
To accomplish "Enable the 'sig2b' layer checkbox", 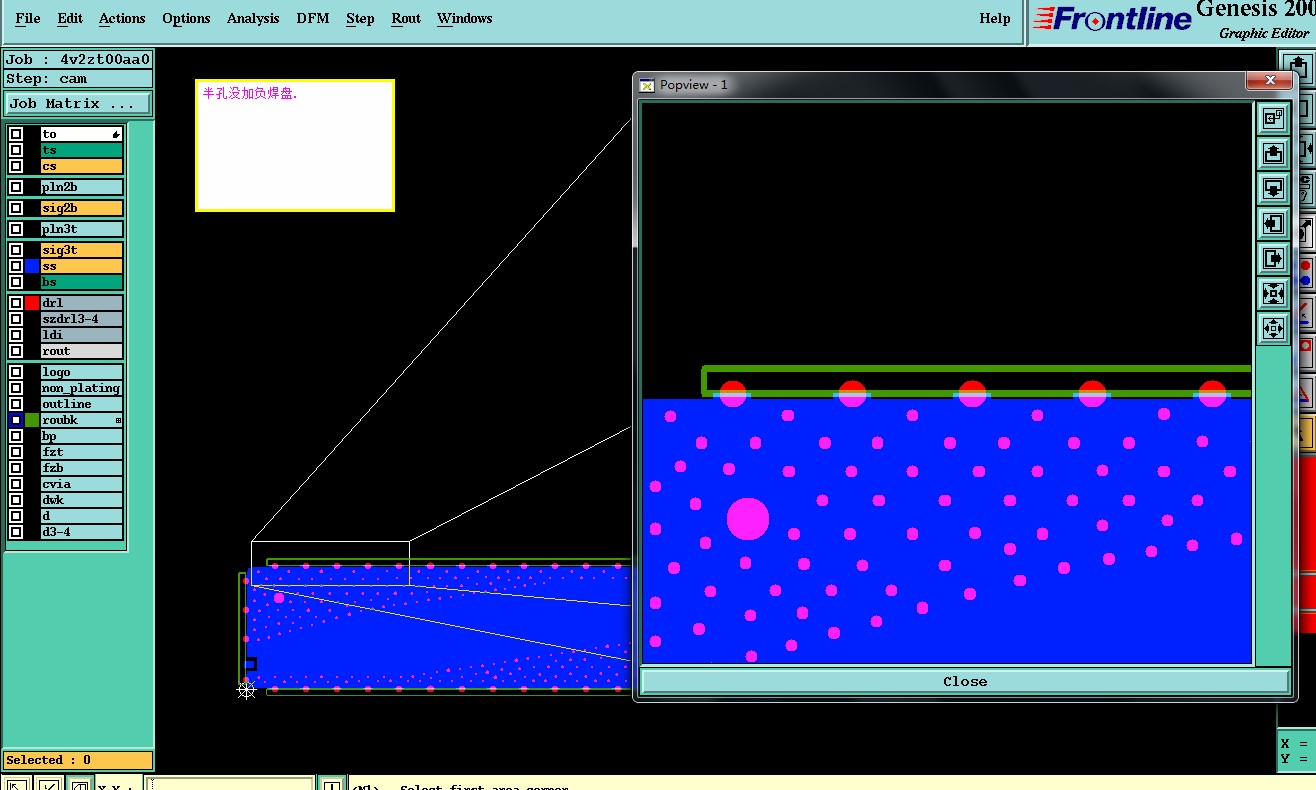I will (x=16, y=208).
